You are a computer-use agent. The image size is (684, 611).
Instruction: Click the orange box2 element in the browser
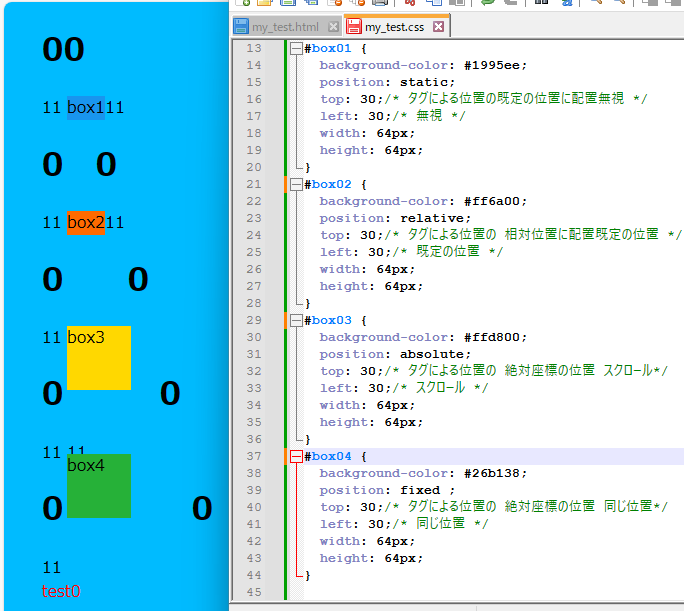coord(86,223)
